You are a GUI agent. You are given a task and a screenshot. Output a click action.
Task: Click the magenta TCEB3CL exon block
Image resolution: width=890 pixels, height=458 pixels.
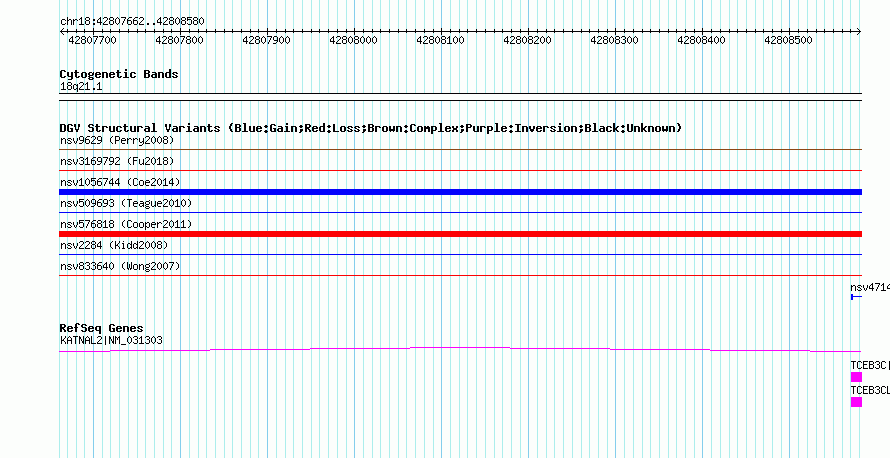click(x=856, y=402)
